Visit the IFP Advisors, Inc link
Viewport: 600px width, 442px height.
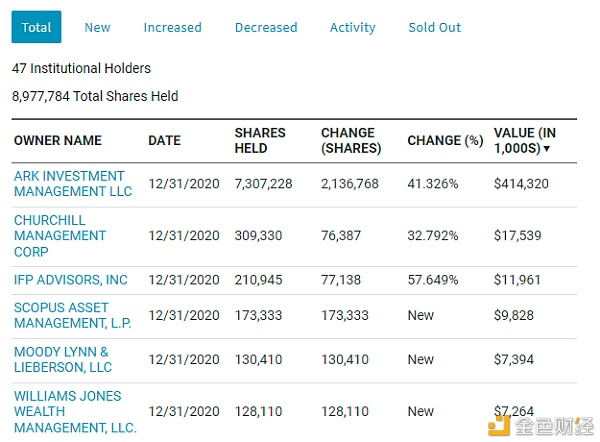71,280
